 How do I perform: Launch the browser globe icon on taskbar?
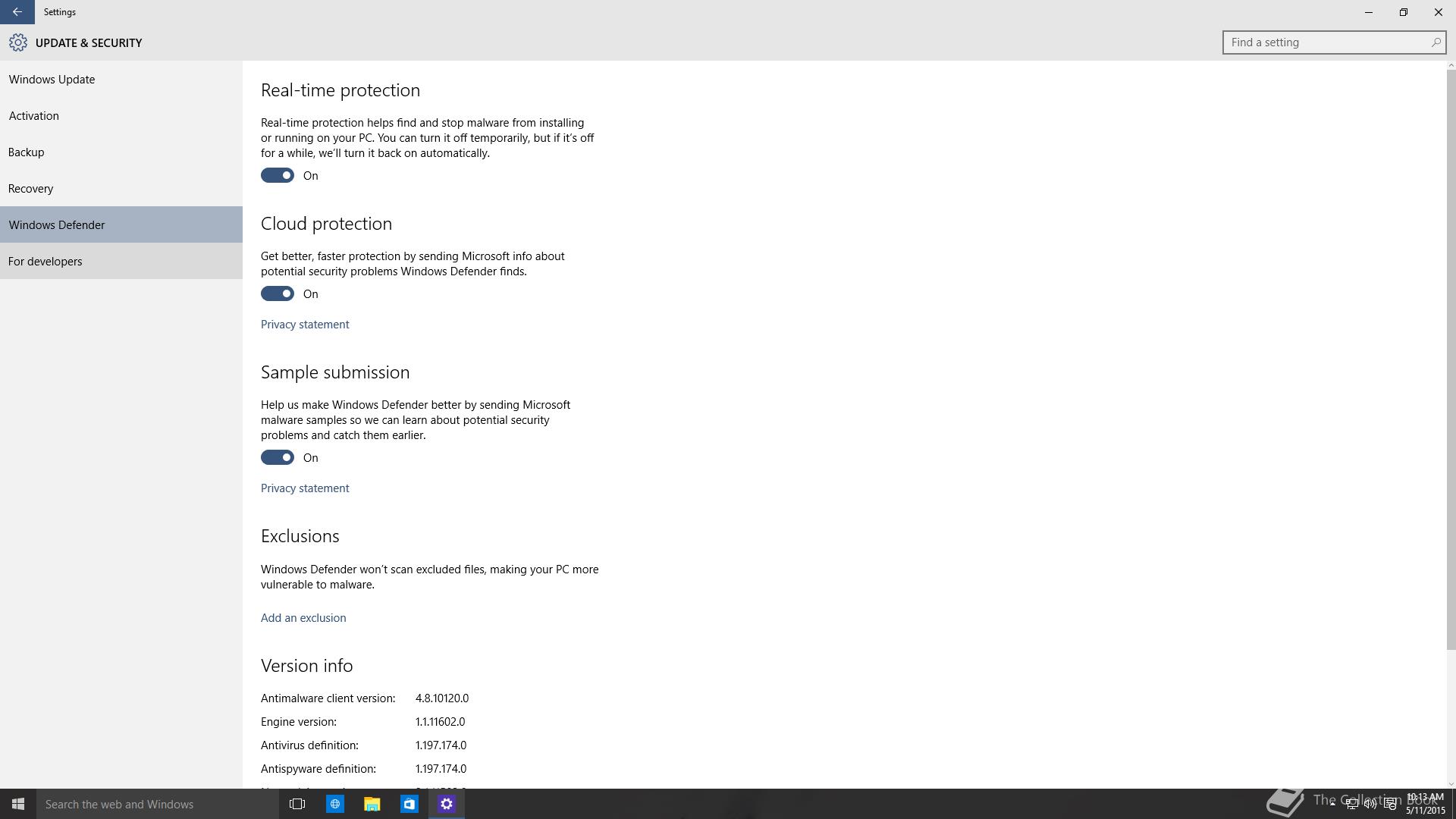(334, 804)
